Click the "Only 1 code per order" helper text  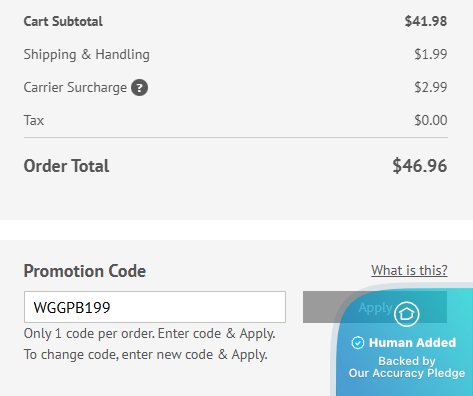[150, 334]
